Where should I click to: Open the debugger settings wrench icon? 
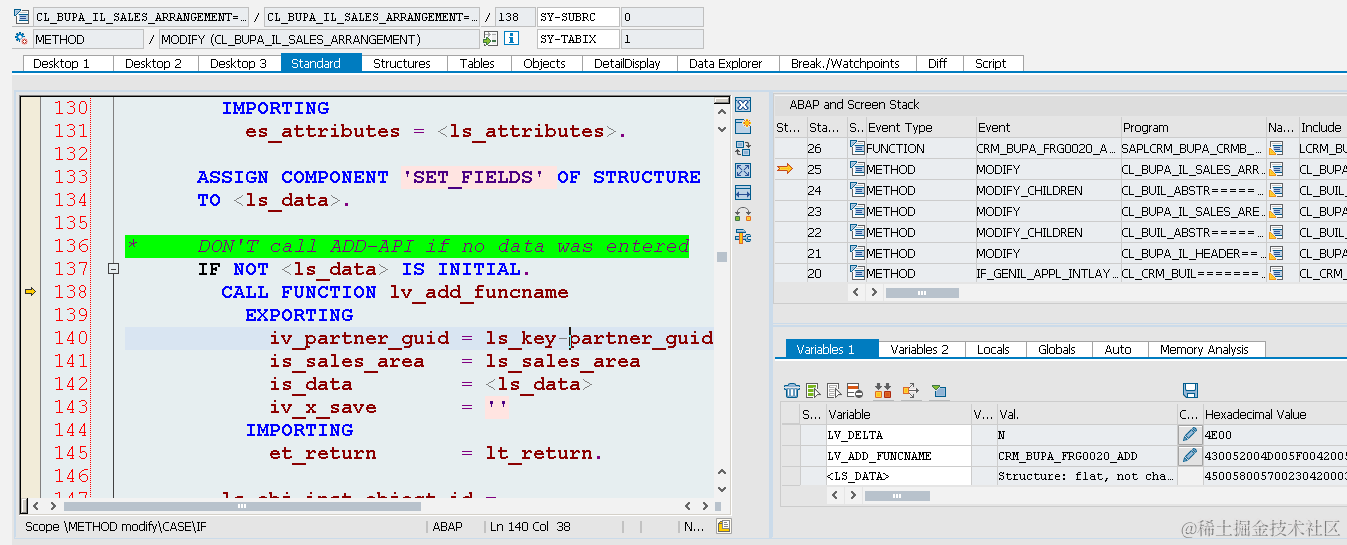tap(743, 236)
